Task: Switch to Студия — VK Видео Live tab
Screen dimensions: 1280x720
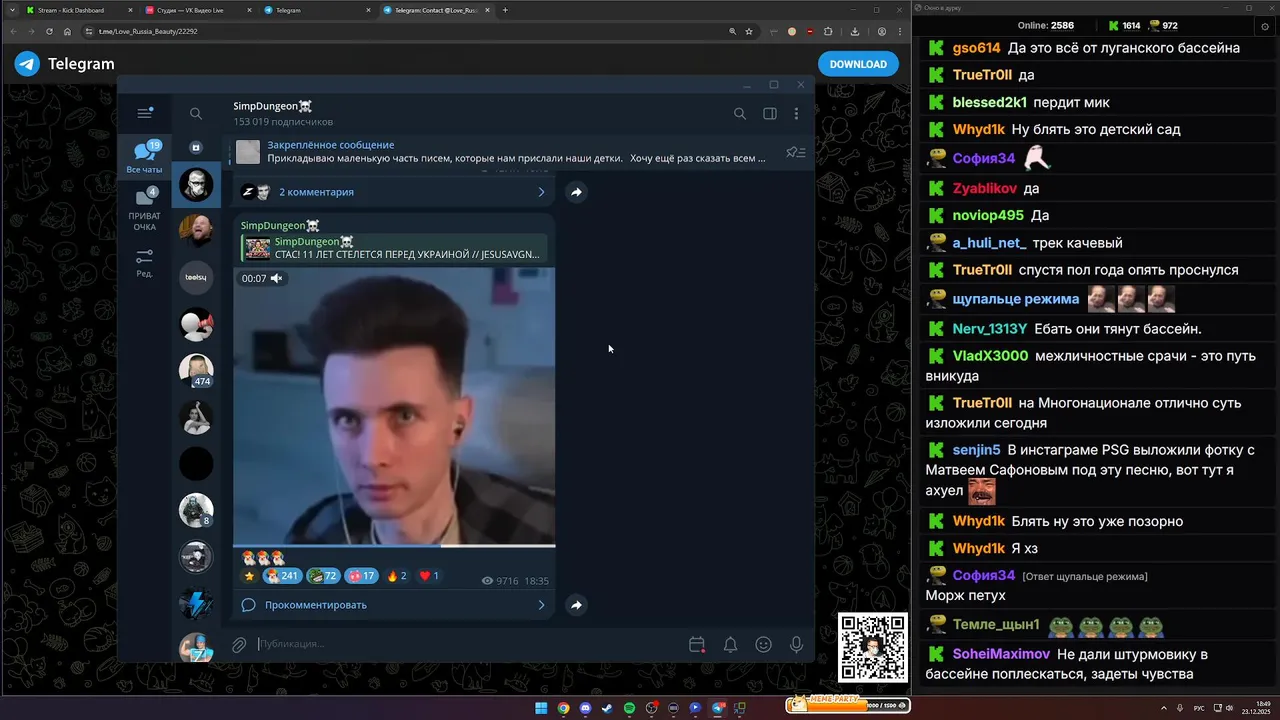Action: pos(198,10)
